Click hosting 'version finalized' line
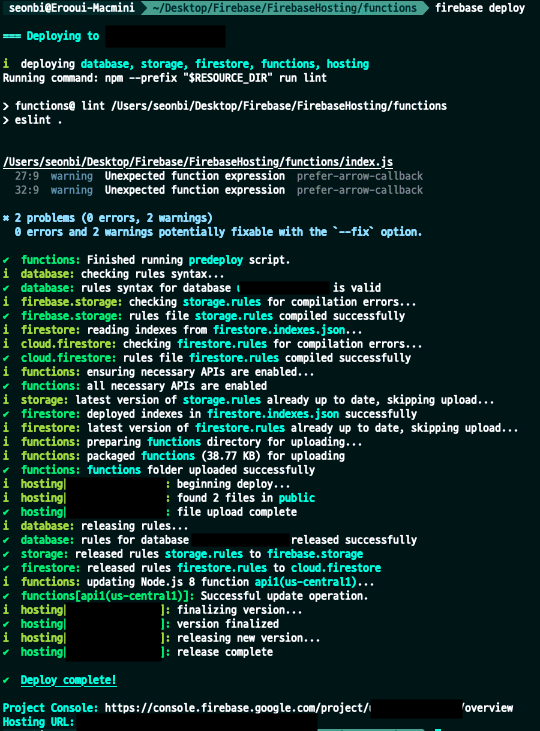The image size is (540, 731). click(x=141, y=623)
